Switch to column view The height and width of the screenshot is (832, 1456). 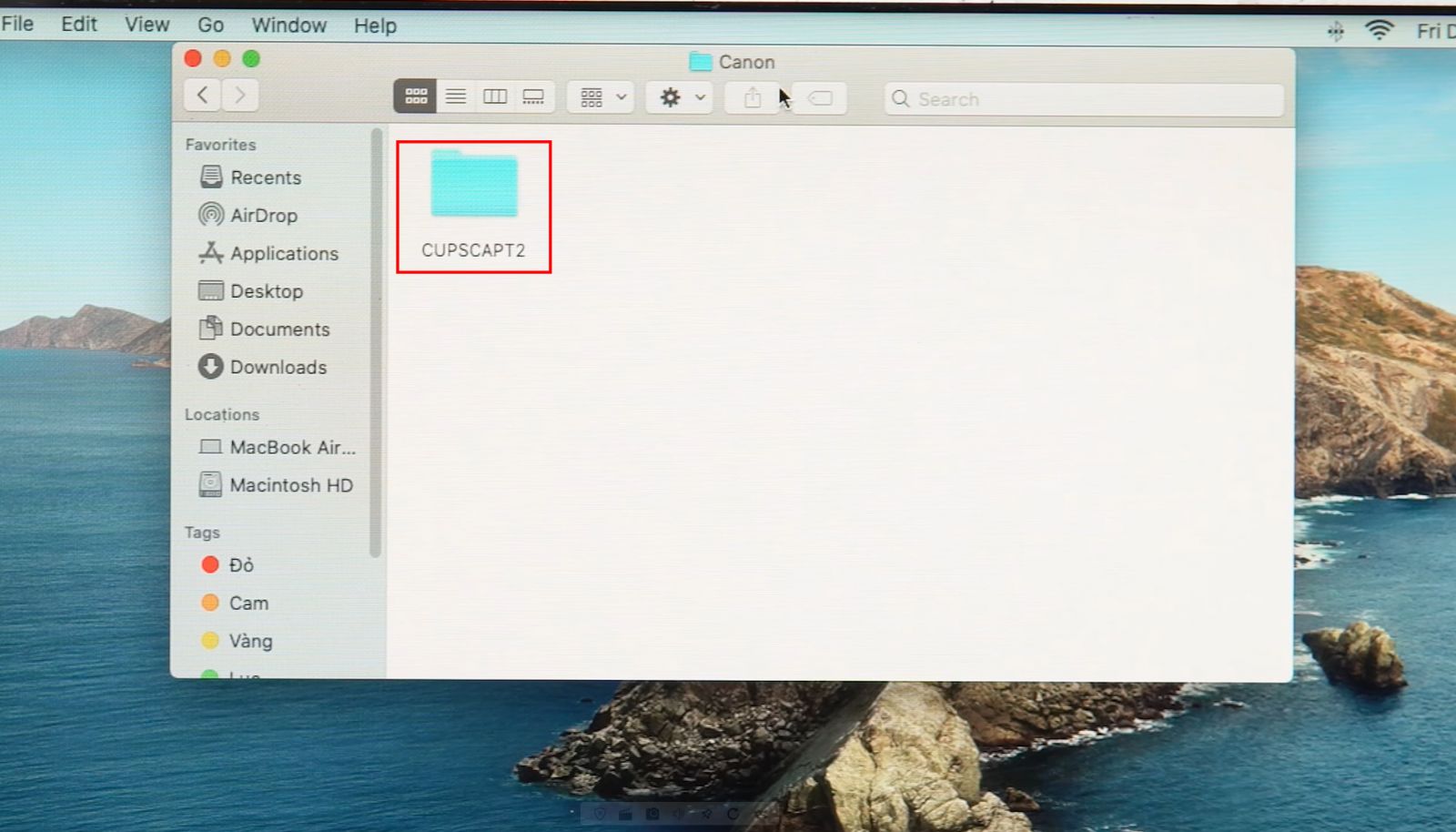click(495, 96)
